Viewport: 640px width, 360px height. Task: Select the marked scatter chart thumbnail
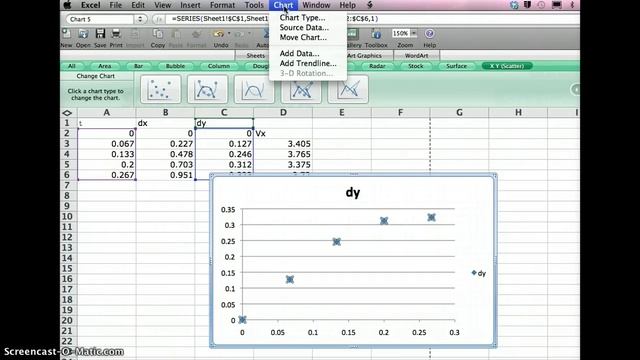[160, 89]
